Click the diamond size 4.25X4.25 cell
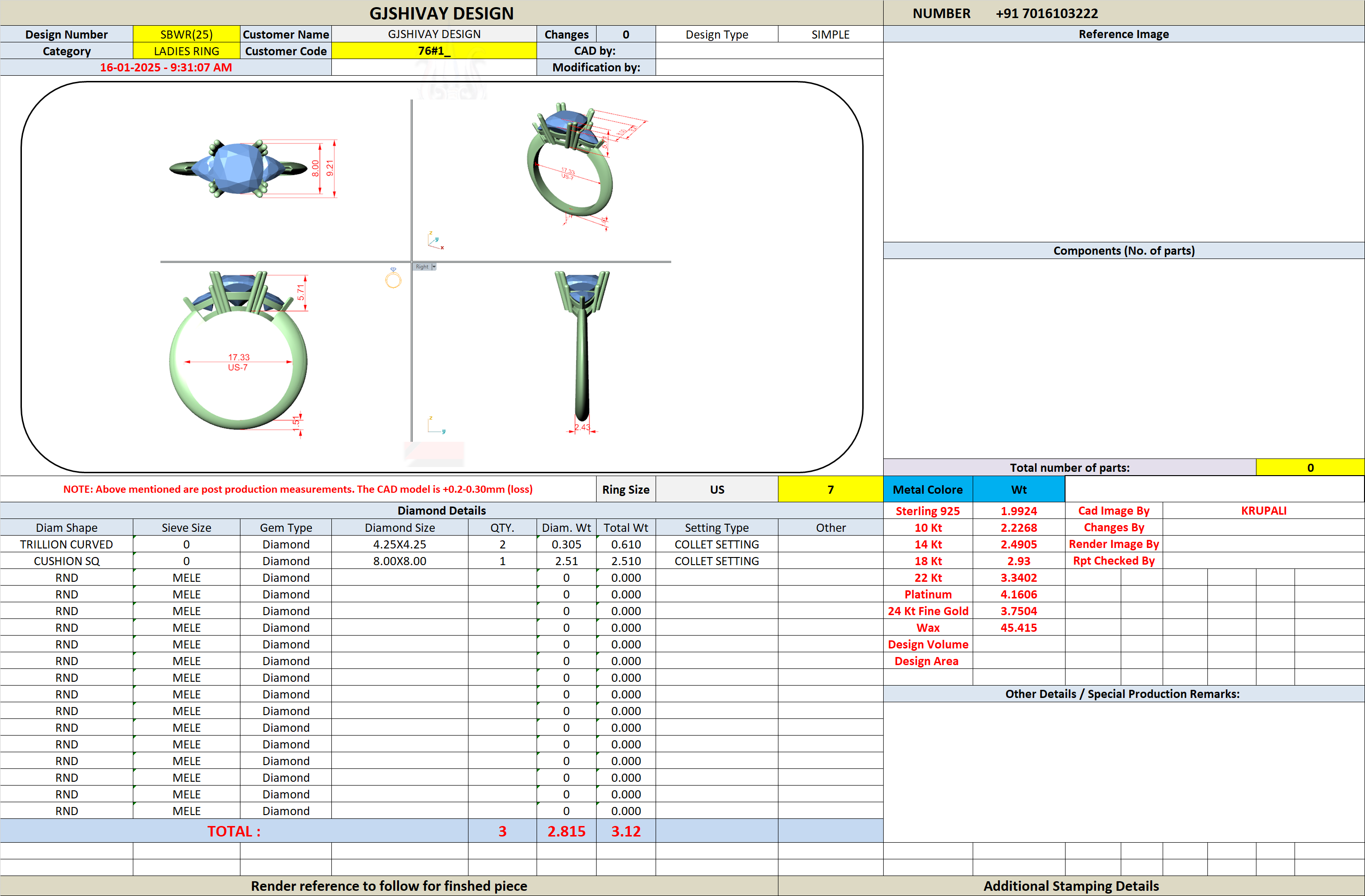1365x896 pixels. [x=400, y=544]
